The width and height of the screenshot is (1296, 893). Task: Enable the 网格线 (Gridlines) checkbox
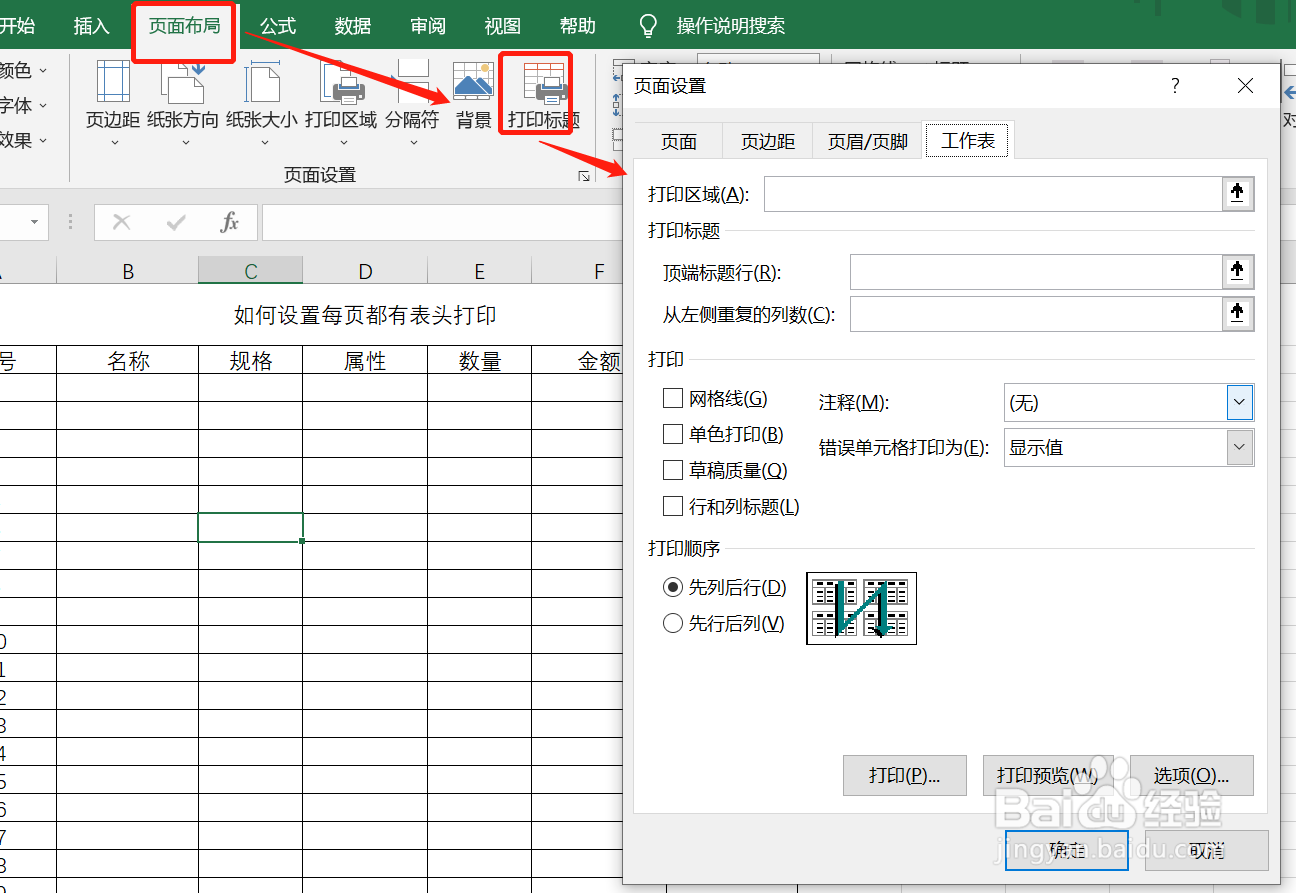coord(673,397)
